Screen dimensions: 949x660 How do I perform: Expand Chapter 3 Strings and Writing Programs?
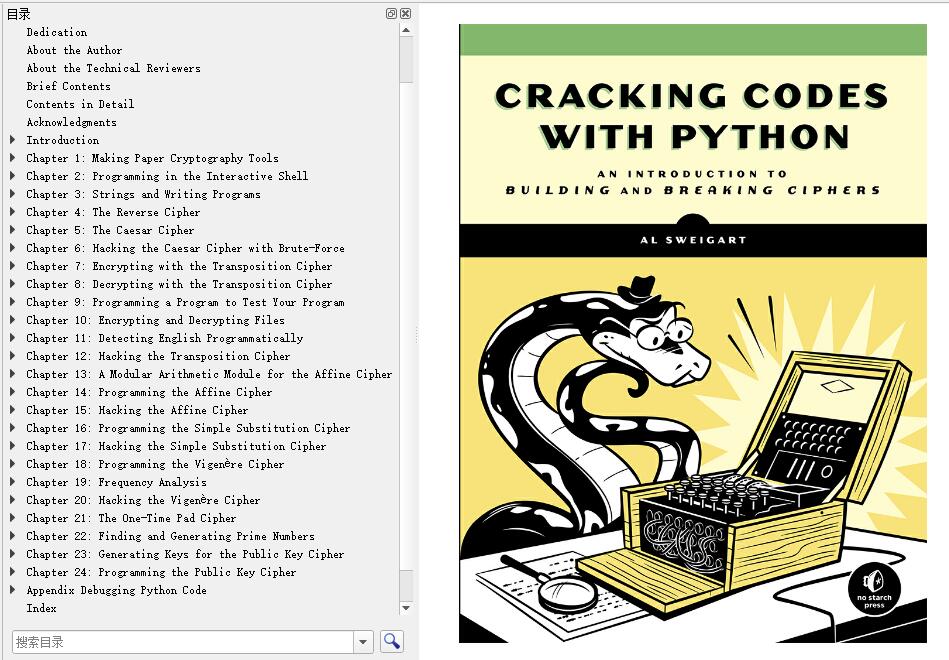[13, 194]
